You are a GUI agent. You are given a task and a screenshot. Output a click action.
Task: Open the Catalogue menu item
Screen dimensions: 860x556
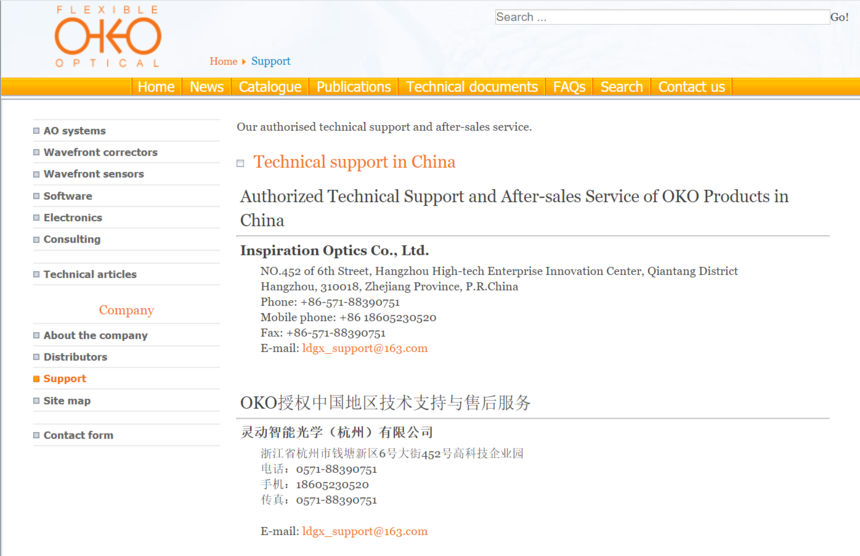tap(270, 87)
